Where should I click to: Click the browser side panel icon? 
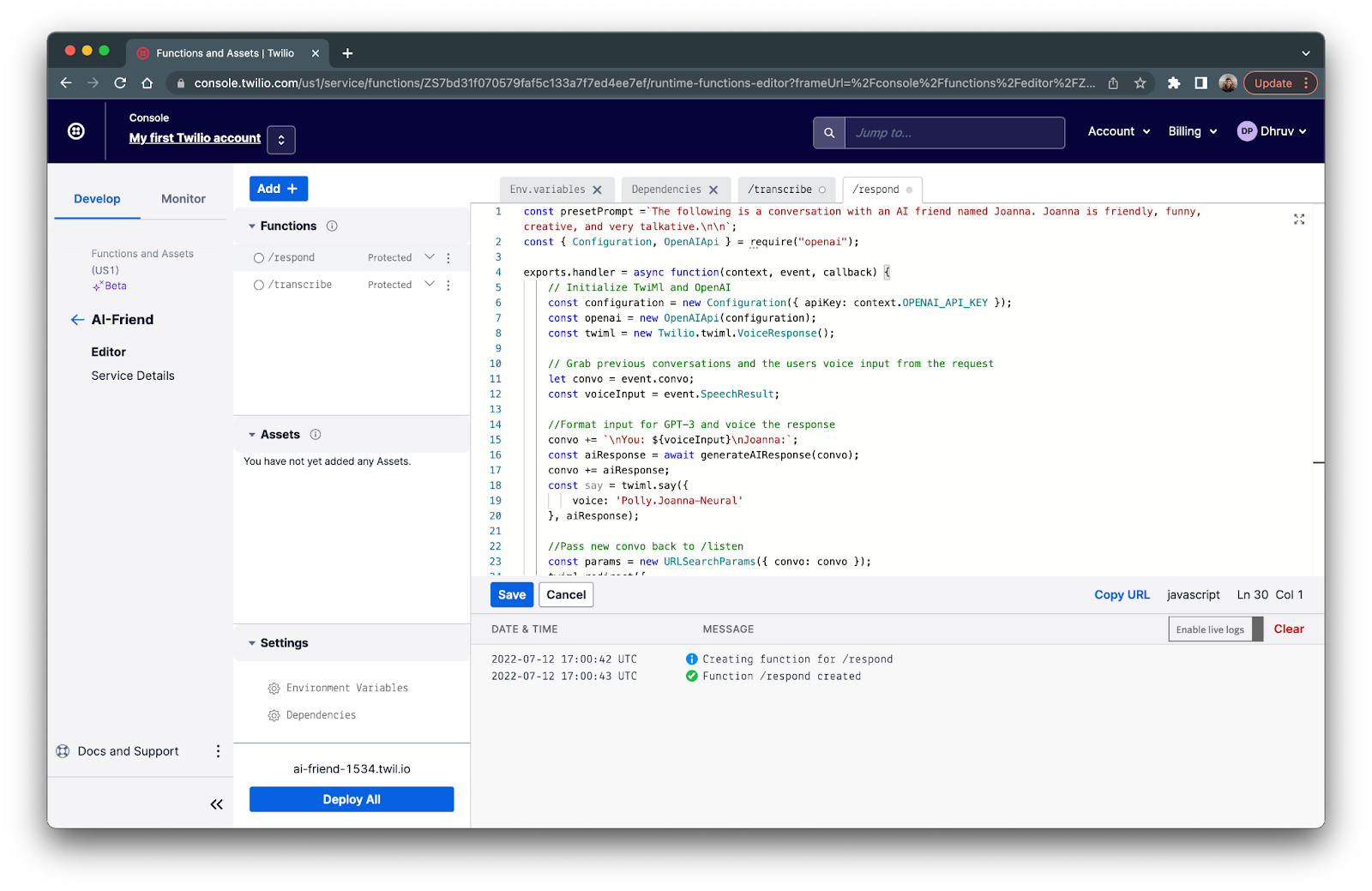(x=1200, y=83)
